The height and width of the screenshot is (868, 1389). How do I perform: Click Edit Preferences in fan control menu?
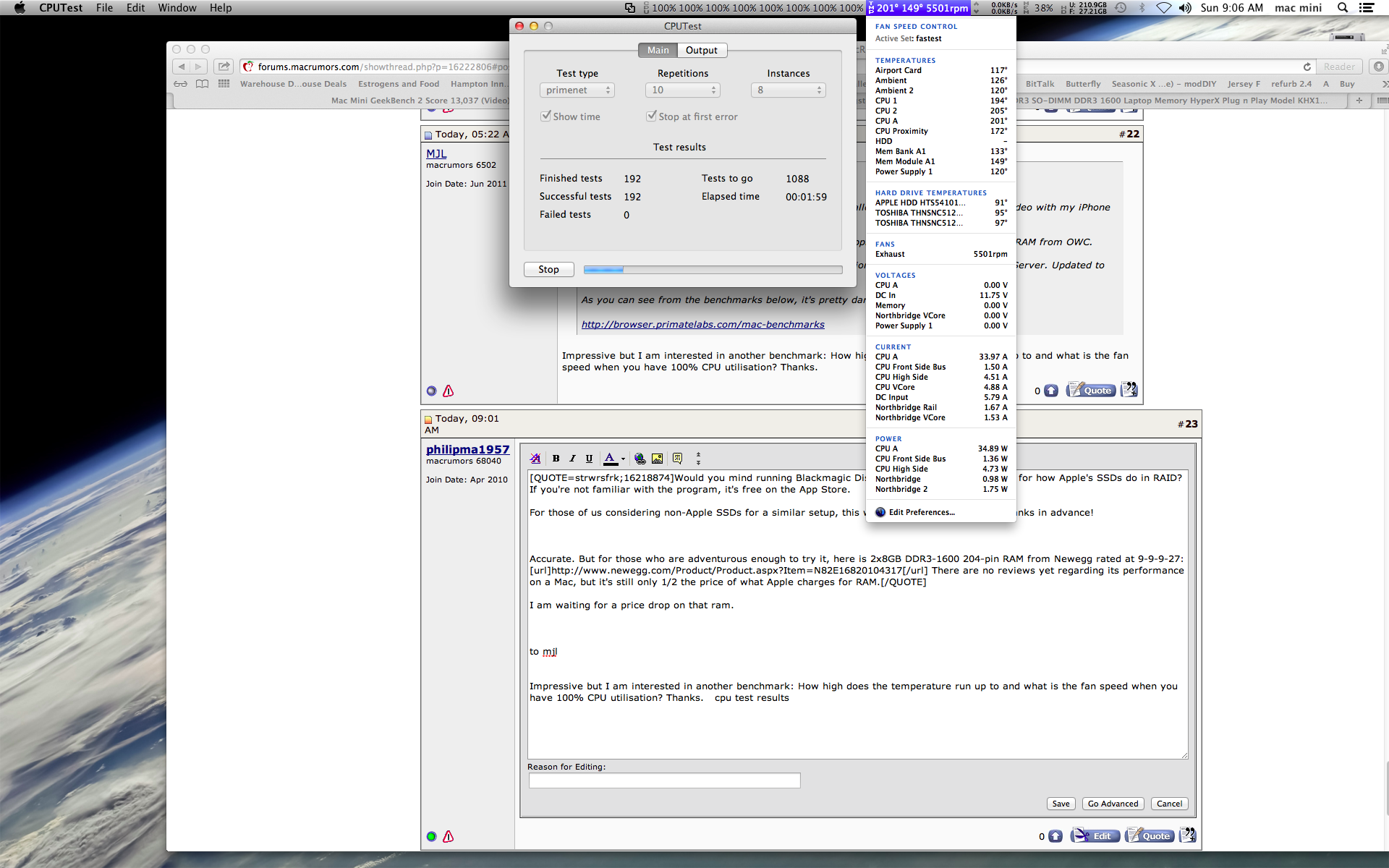[x=922, y=512]
